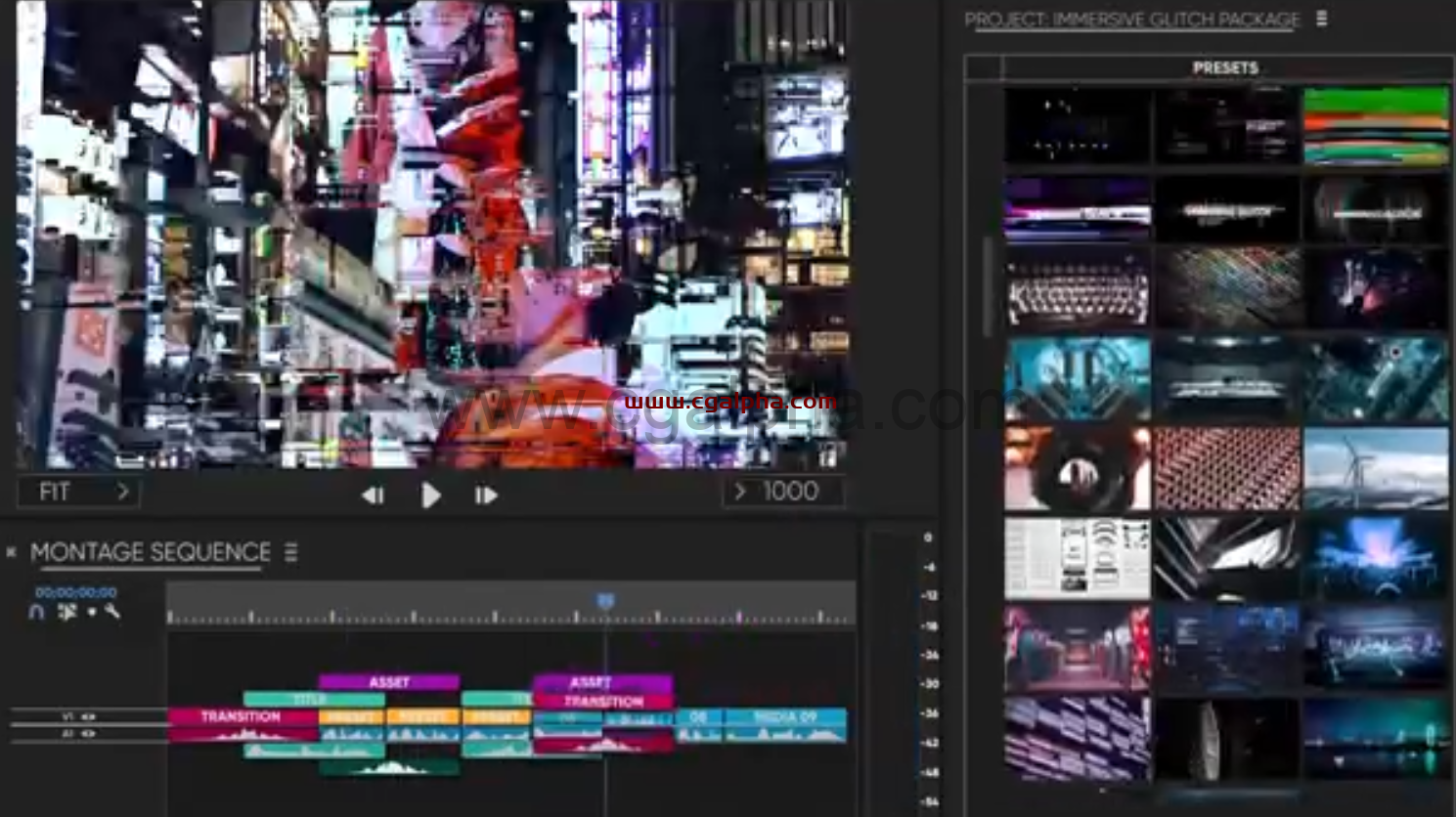Click the timecode 00;00;00;00 field
Screen dimensions: 1456x817
tap(75, 592)
